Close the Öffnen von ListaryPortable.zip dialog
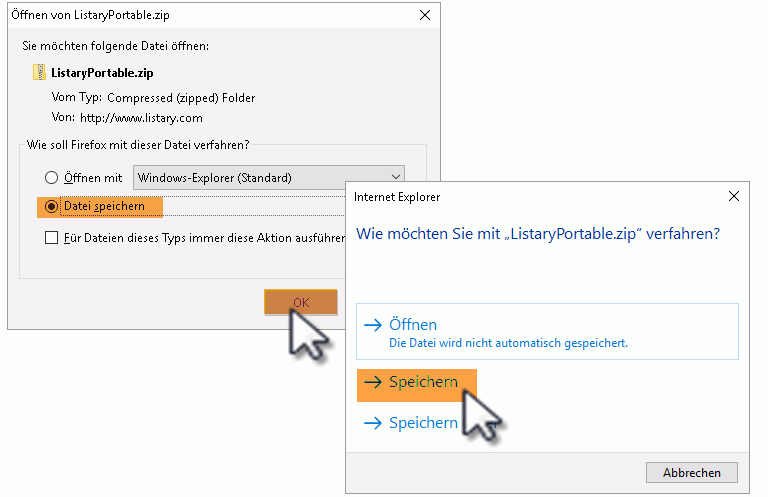The width and height of the screenshot is (768, 497). [x=425, y=15]
